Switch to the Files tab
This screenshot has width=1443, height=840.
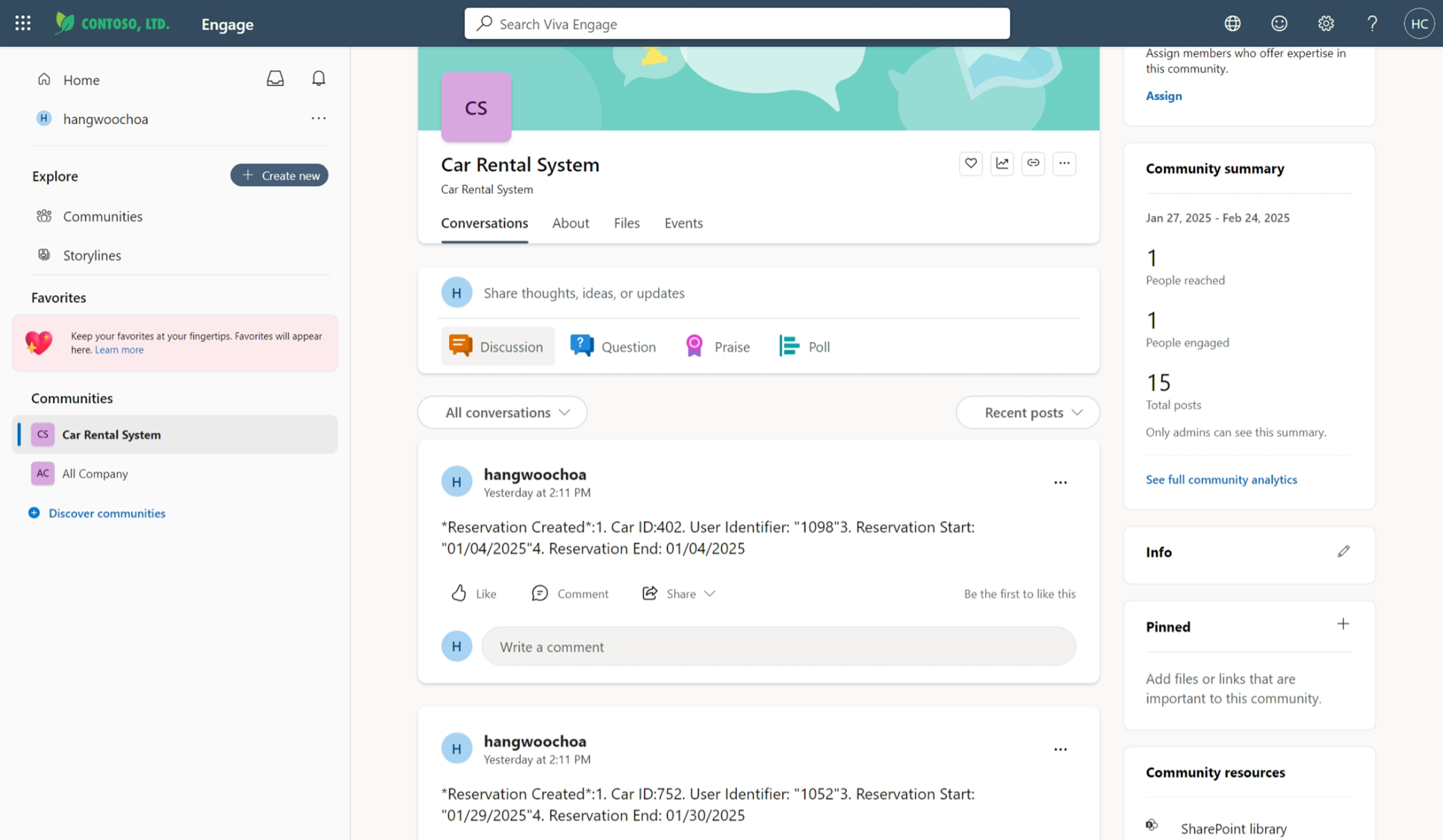click(x=627, y=223)
